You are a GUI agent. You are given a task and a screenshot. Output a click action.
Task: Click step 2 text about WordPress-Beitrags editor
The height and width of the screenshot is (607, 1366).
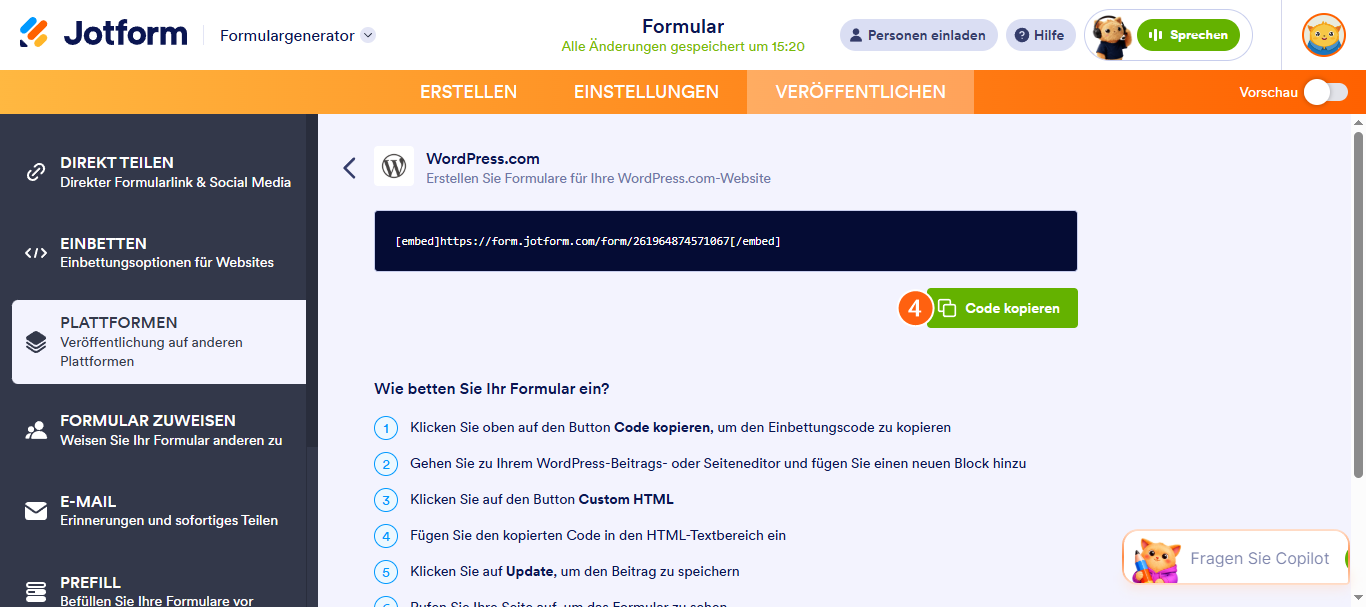click(718, 463)
